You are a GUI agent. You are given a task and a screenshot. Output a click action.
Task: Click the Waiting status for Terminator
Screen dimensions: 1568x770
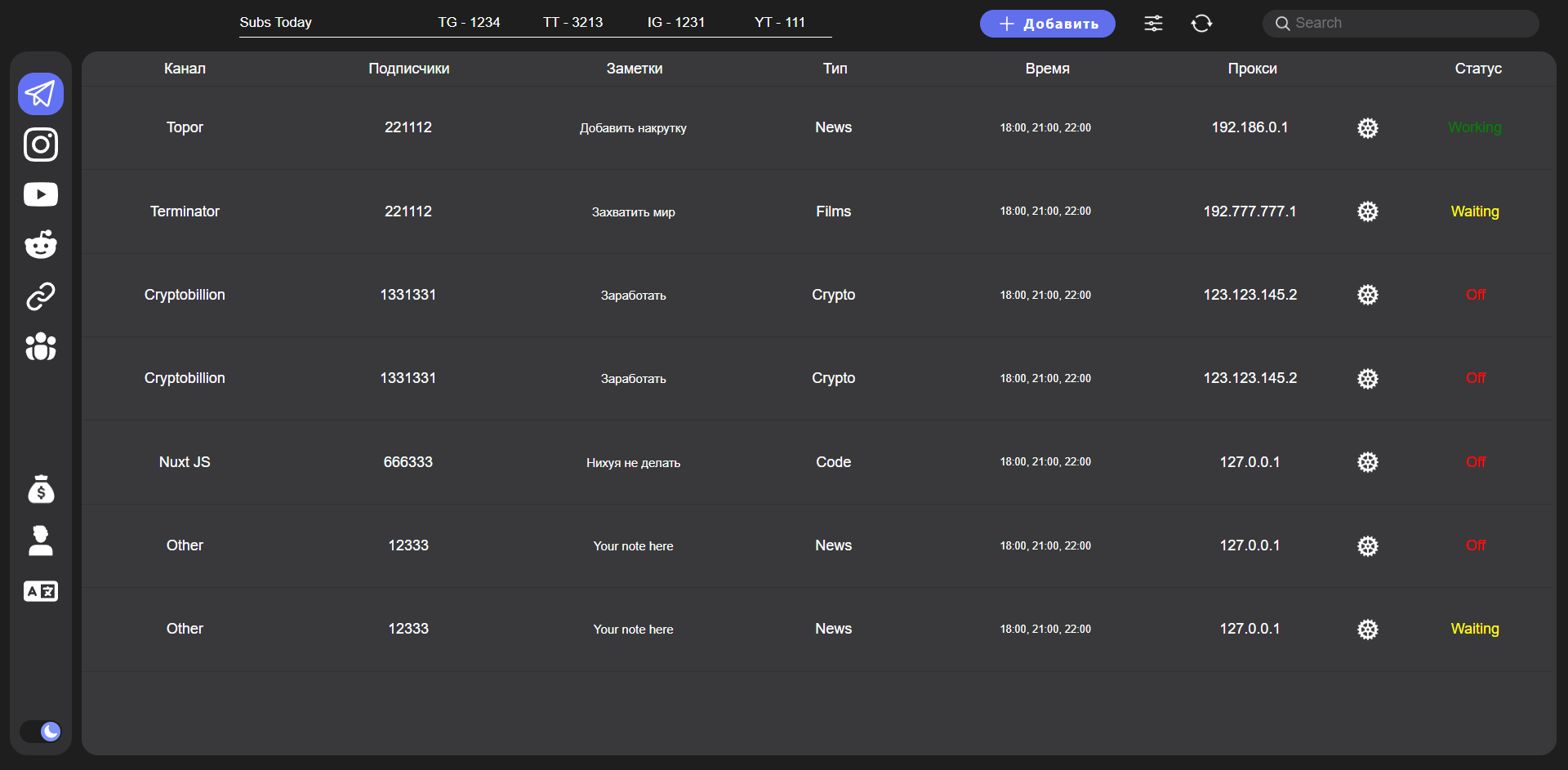coord(1474,211)
